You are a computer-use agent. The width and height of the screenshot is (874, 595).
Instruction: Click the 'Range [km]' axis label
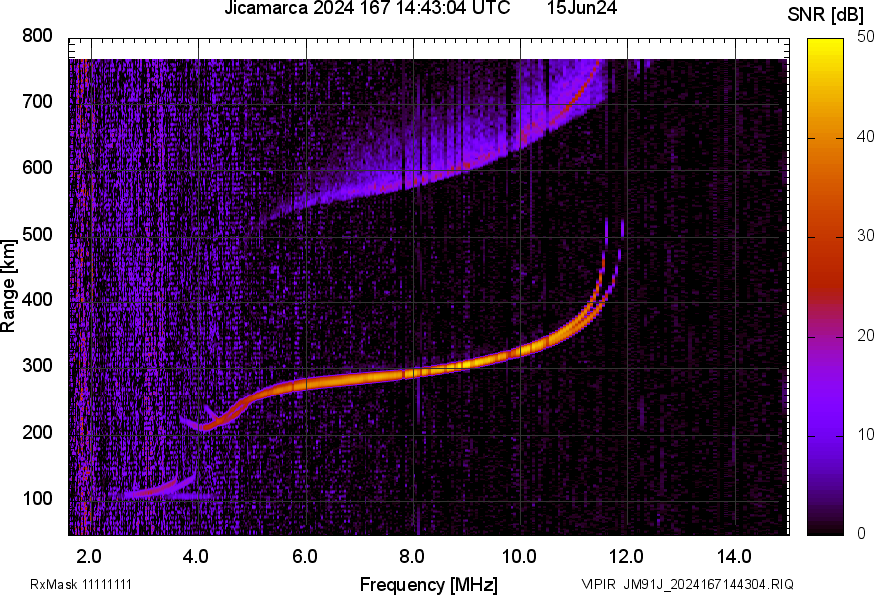point(8,286)
